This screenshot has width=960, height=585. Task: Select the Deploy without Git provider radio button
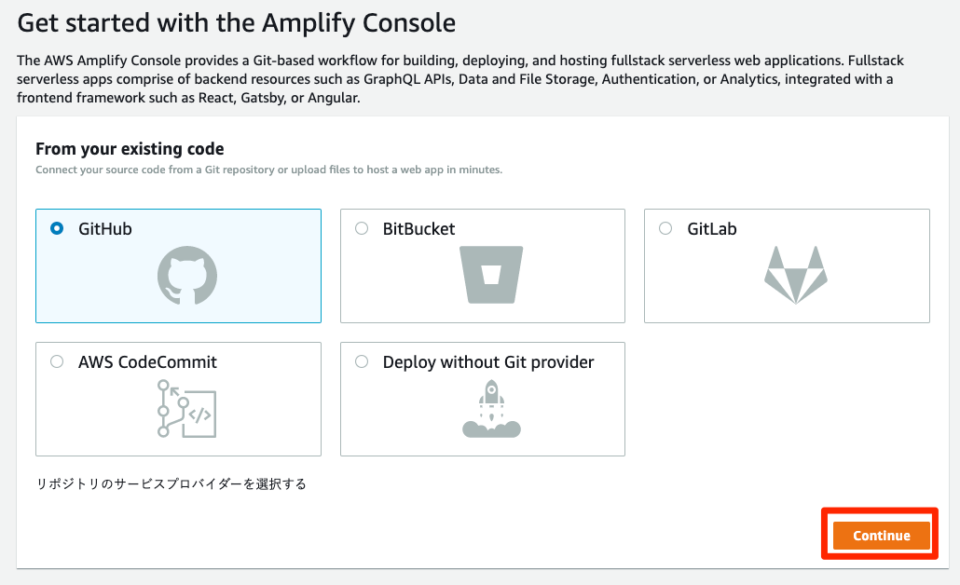click(x=362, y=361)
